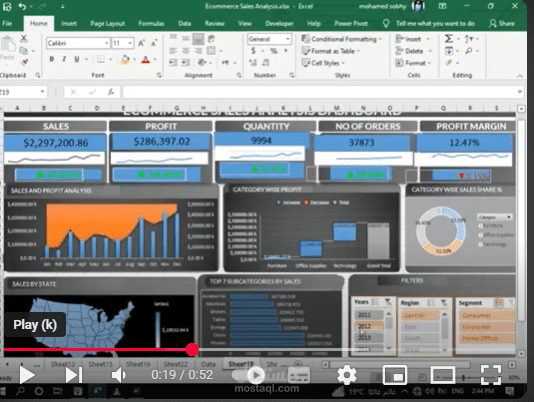Click the Merge and Center icon
This screenshot has width=534, height=402.
211,51
